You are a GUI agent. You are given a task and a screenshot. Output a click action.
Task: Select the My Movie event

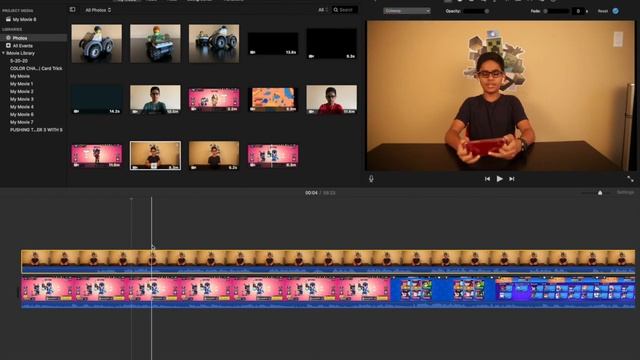pos(20,76)
